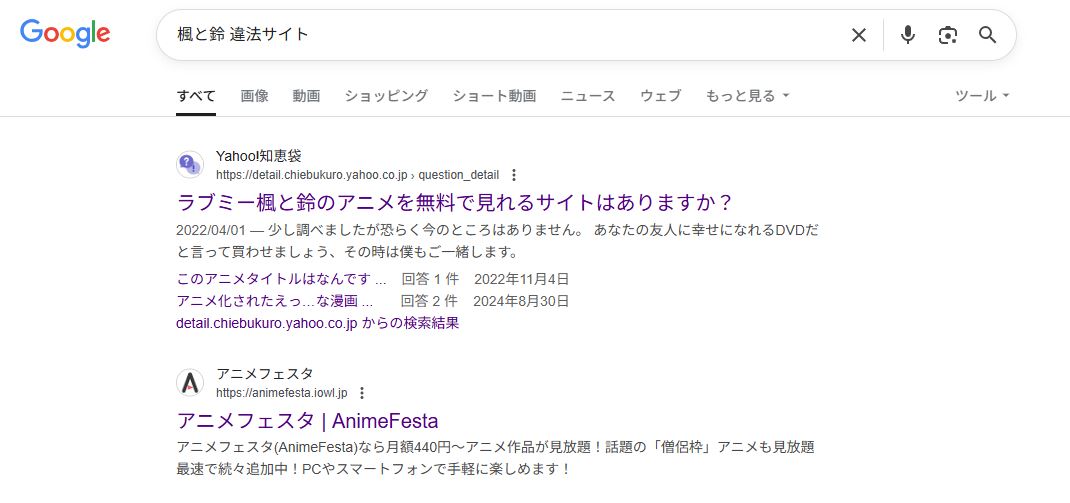Clear the search box with the X icon
Viewport: 1070px width, 503px height.
point(858,35)
